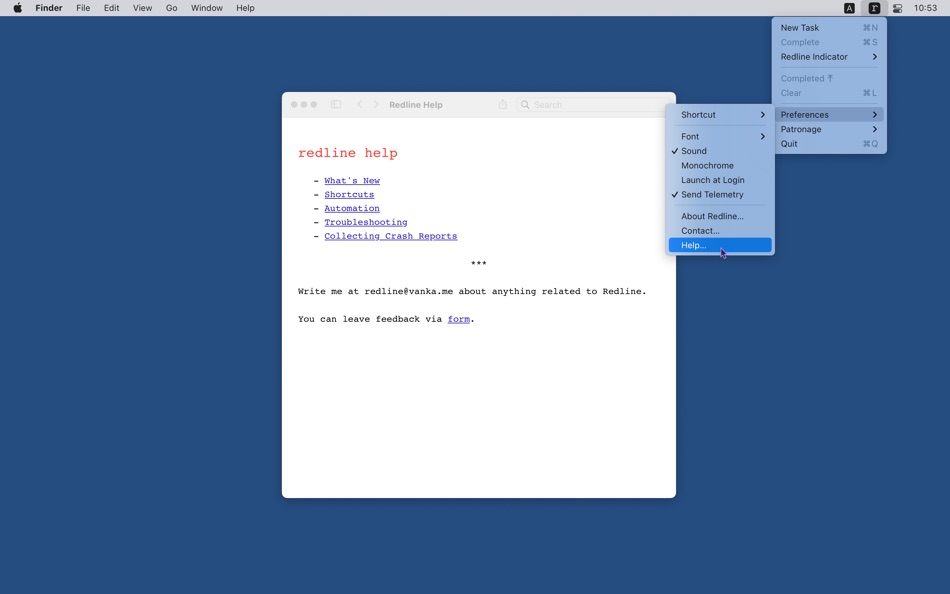Viewport: 950px width, 594px height.
Task: Click the 'redline help' heading
Action: (x=348, y=153)
